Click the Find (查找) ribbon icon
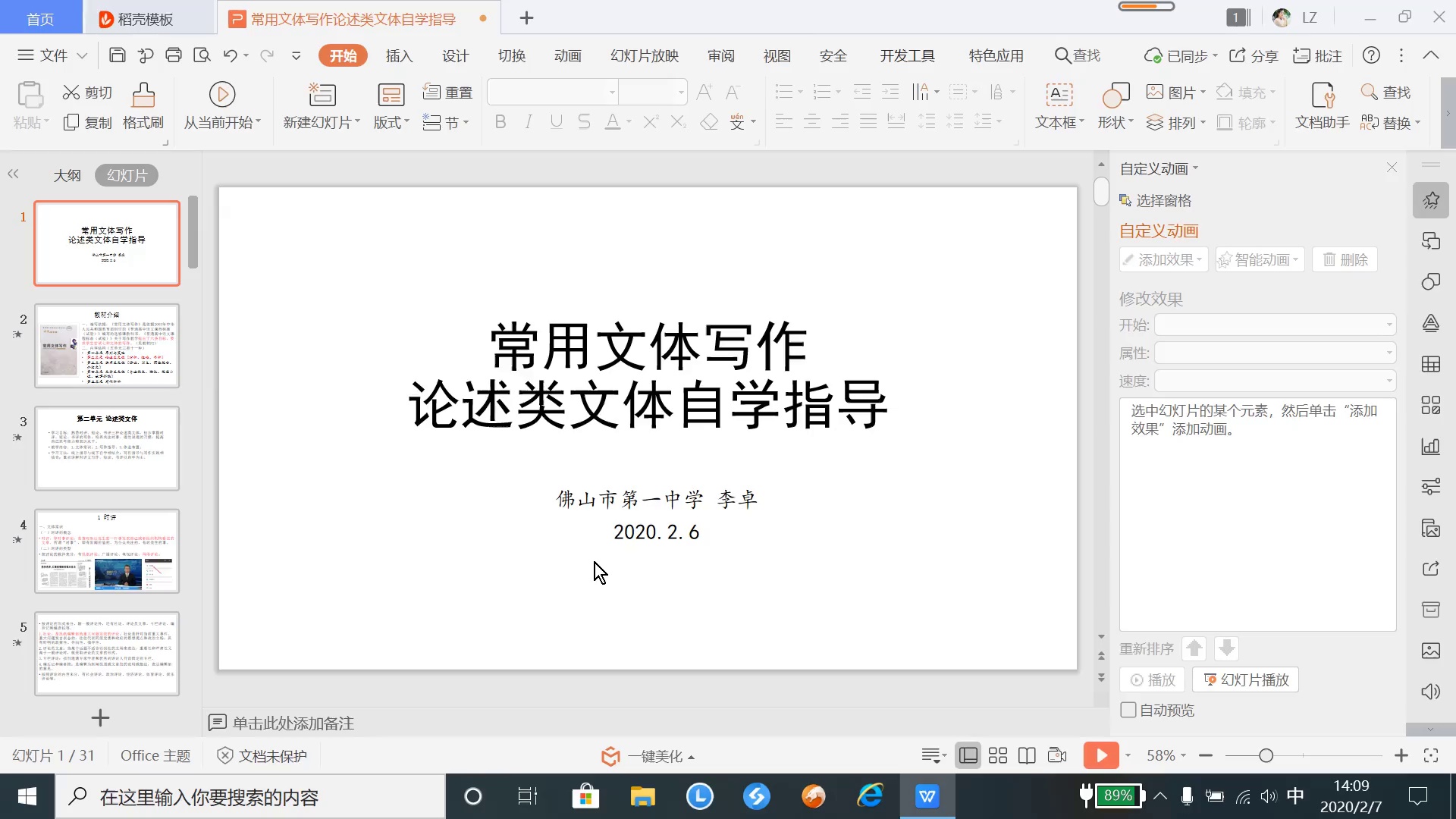The image size is (1456, 819). (x=1386, y=93)
